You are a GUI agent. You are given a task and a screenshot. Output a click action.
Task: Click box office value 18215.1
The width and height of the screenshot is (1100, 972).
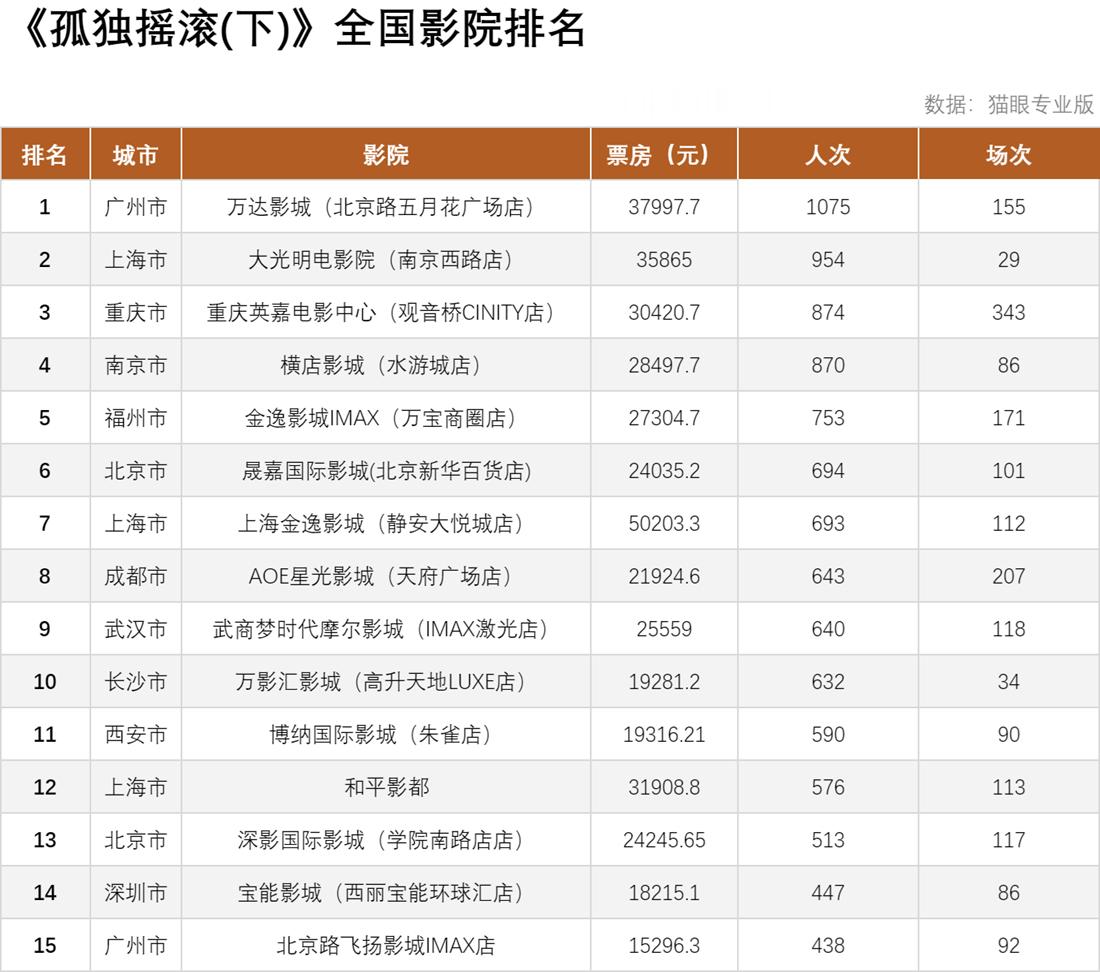(664, 893)
